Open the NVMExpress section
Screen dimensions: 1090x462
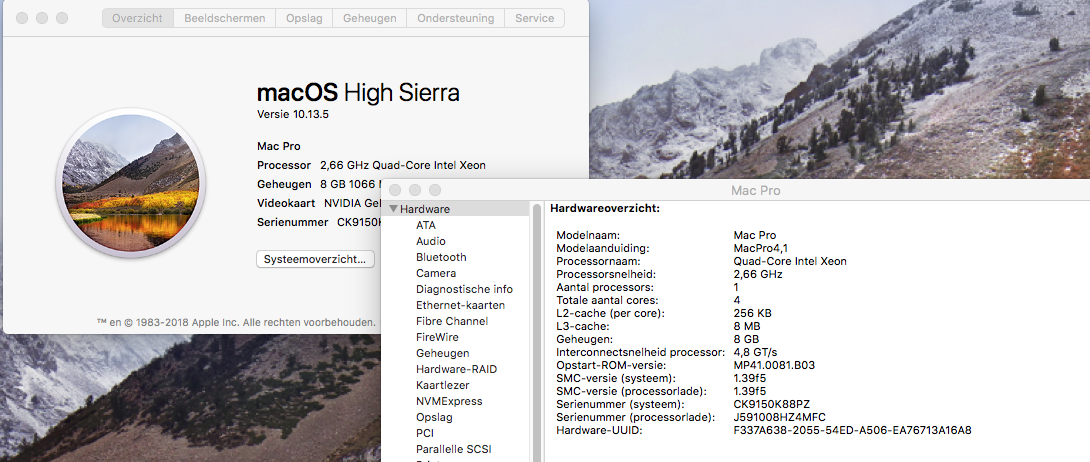point(449,401)
